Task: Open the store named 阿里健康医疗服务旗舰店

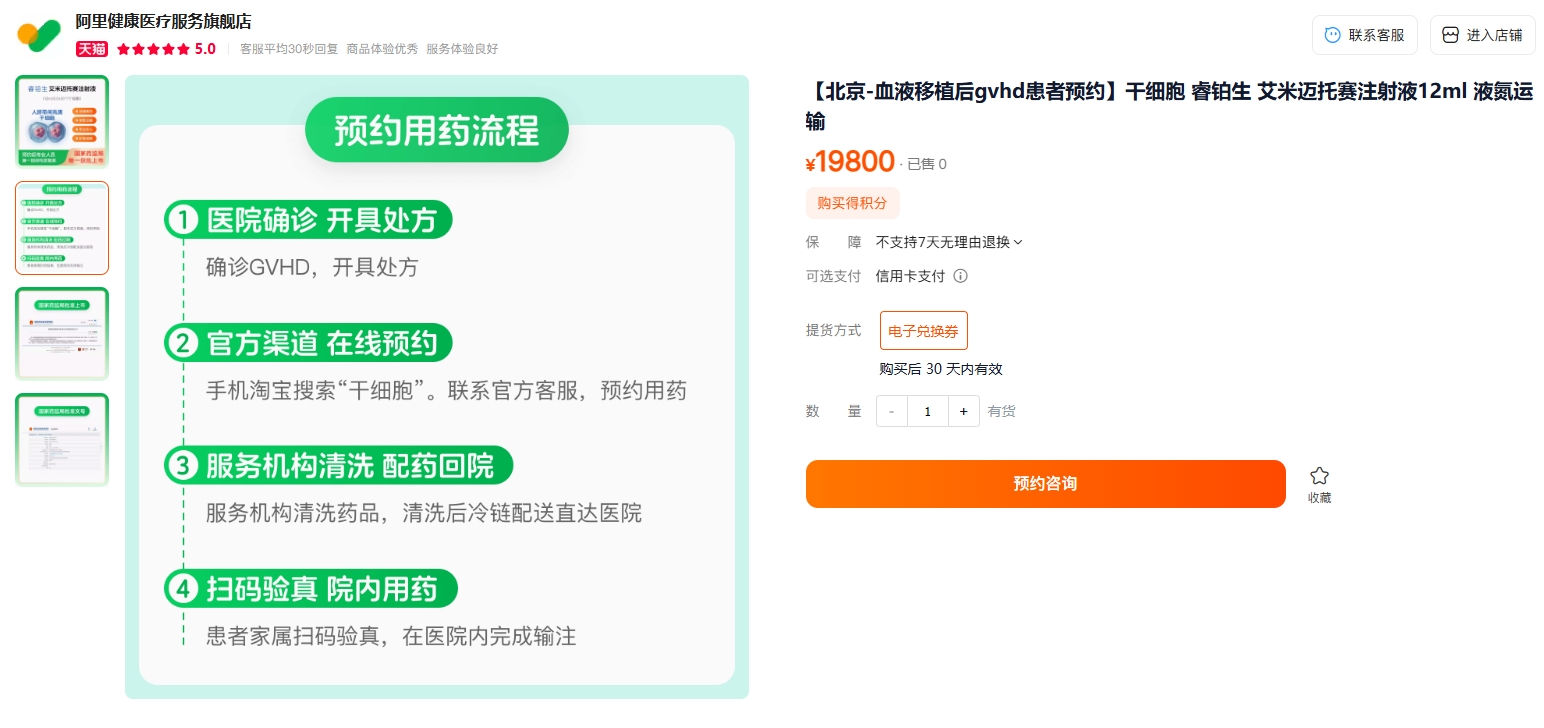Action: (x=162, y=21)
